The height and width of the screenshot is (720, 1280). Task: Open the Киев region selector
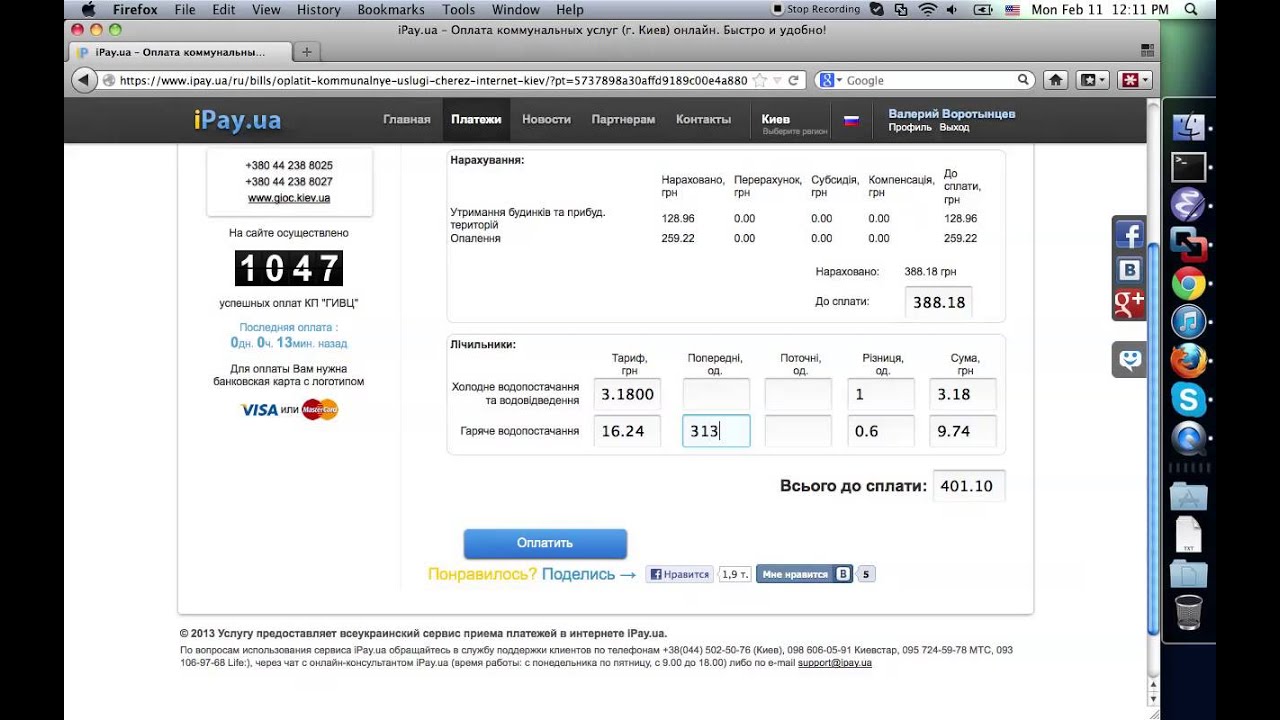[794, 124]
